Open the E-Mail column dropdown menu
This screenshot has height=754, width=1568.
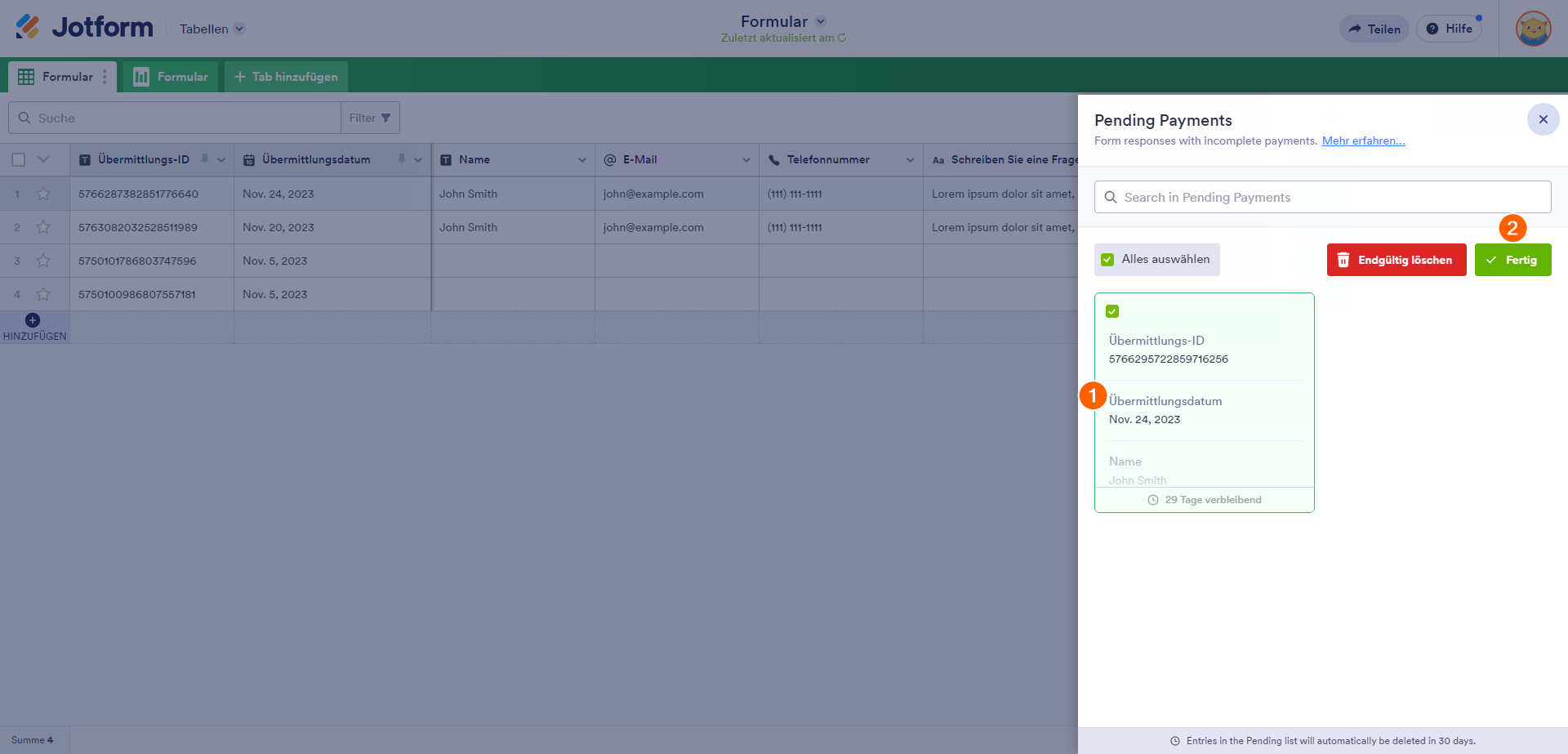coord(746,160)
